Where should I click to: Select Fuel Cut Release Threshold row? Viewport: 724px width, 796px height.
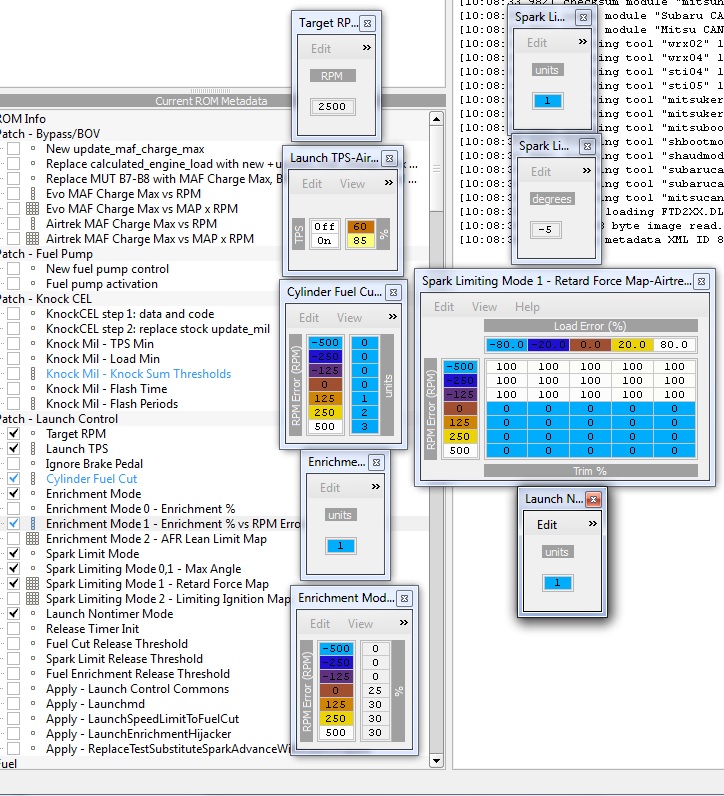click(x=117, y=644)
